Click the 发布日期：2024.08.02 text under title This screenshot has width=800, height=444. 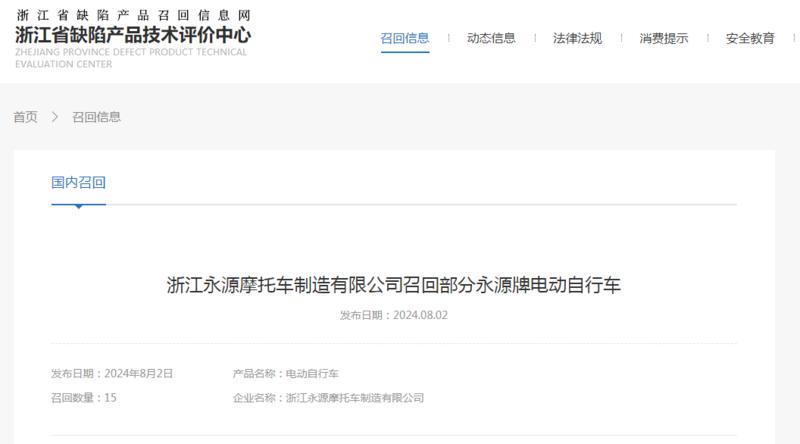pos(393,315)
